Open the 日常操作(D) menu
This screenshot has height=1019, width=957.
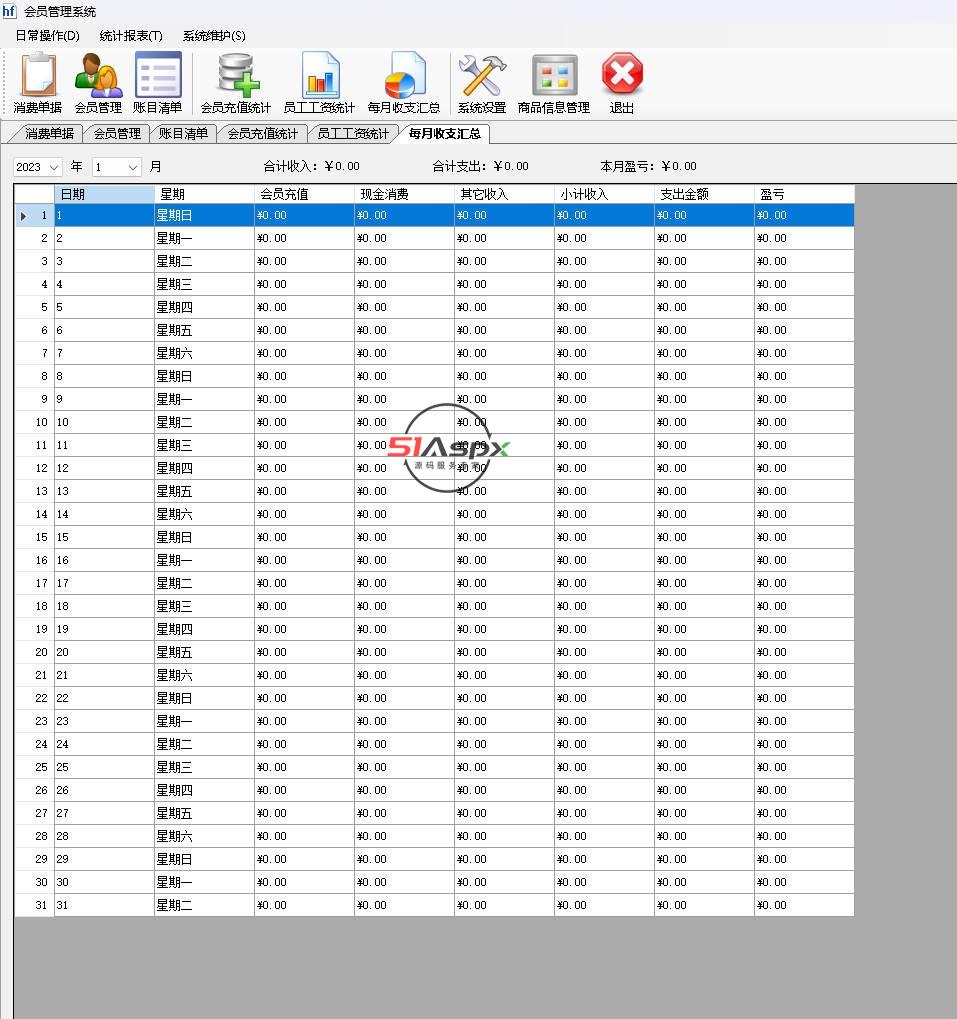(x=47, y=36)
